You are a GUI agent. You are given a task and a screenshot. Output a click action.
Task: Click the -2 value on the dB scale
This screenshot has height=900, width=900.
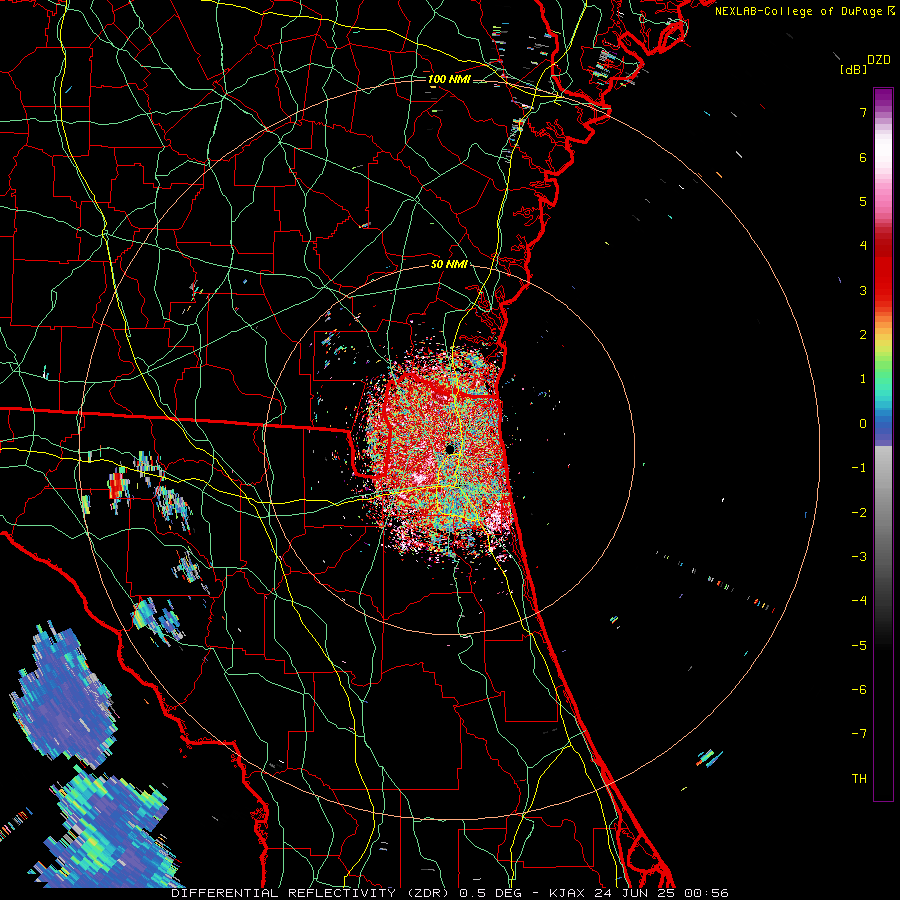(859, 513)
